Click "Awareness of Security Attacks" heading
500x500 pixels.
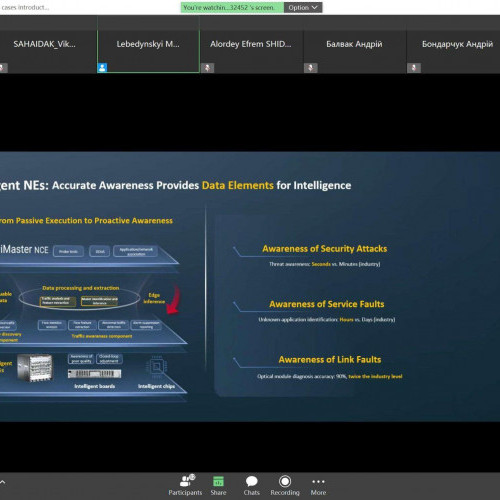click(325, 249)
